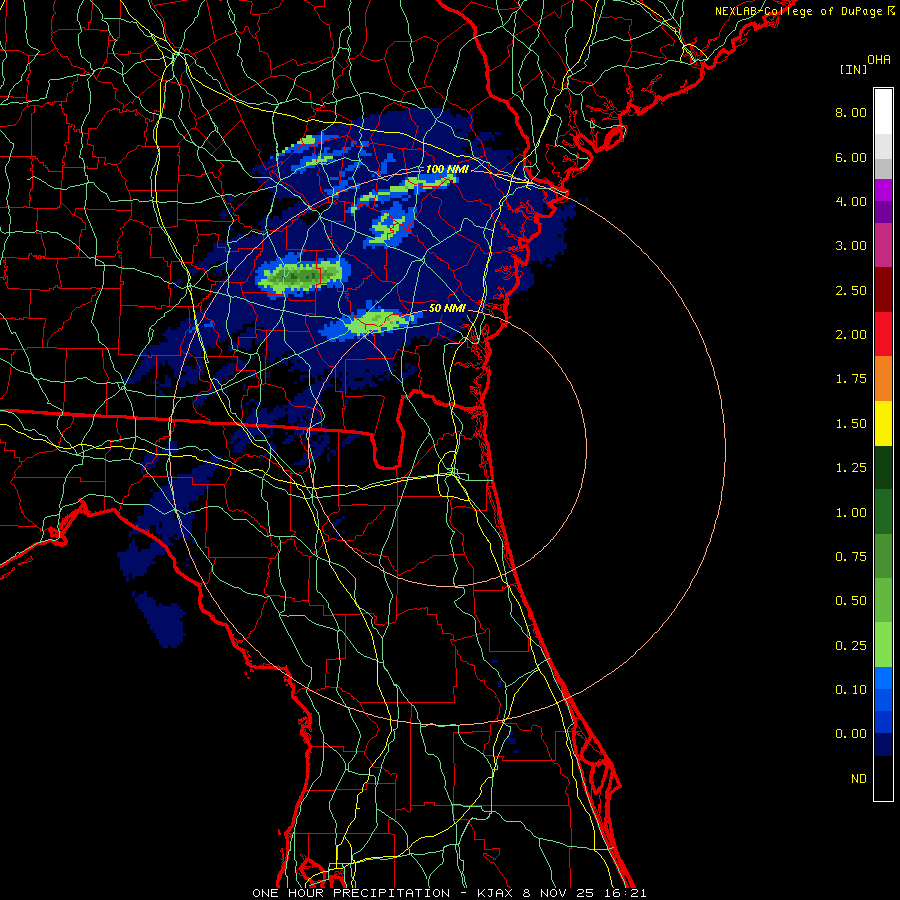
Task: Click the '8 NOV 25 16:21' timestamp
Action: coord(584,893)
